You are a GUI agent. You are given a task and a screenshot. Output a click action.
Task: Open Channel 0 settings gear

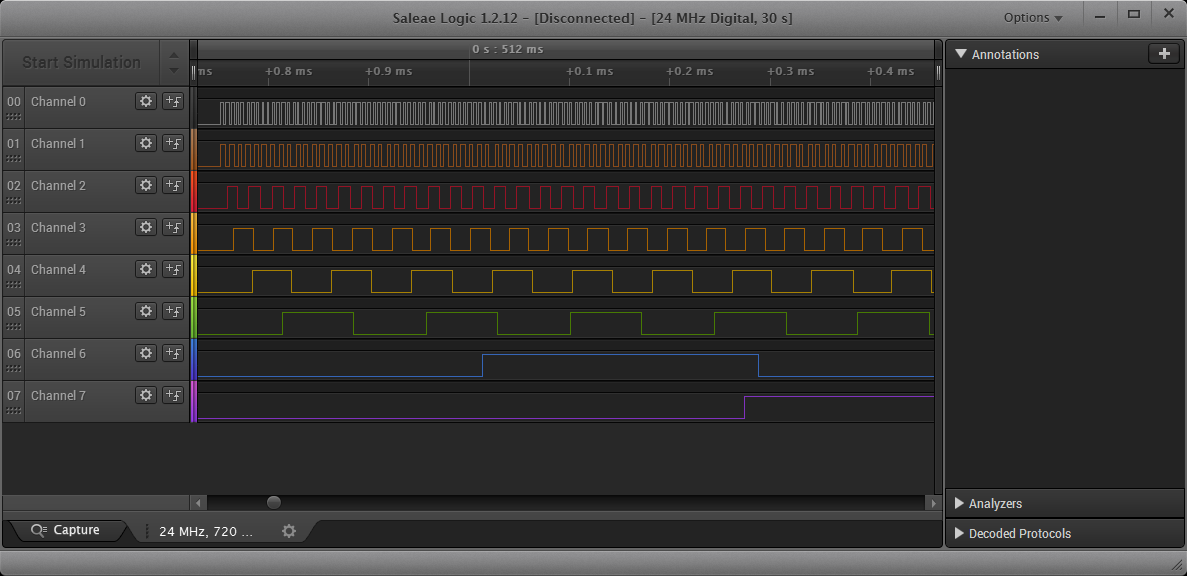click(x=146, y=101)
